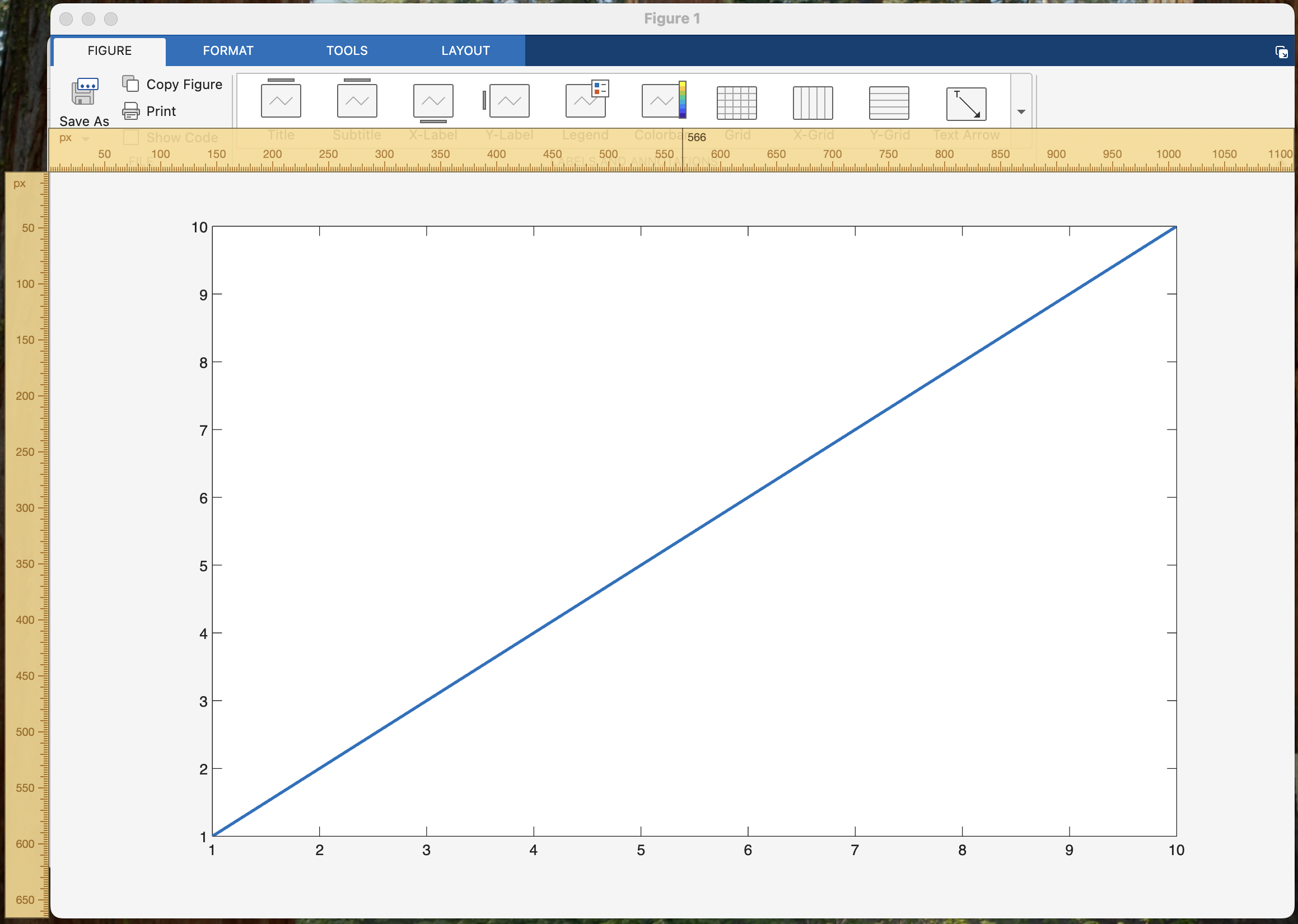Insert a Legend into the figure
This screenshot has width=1298, height=924.
(586, 100)
